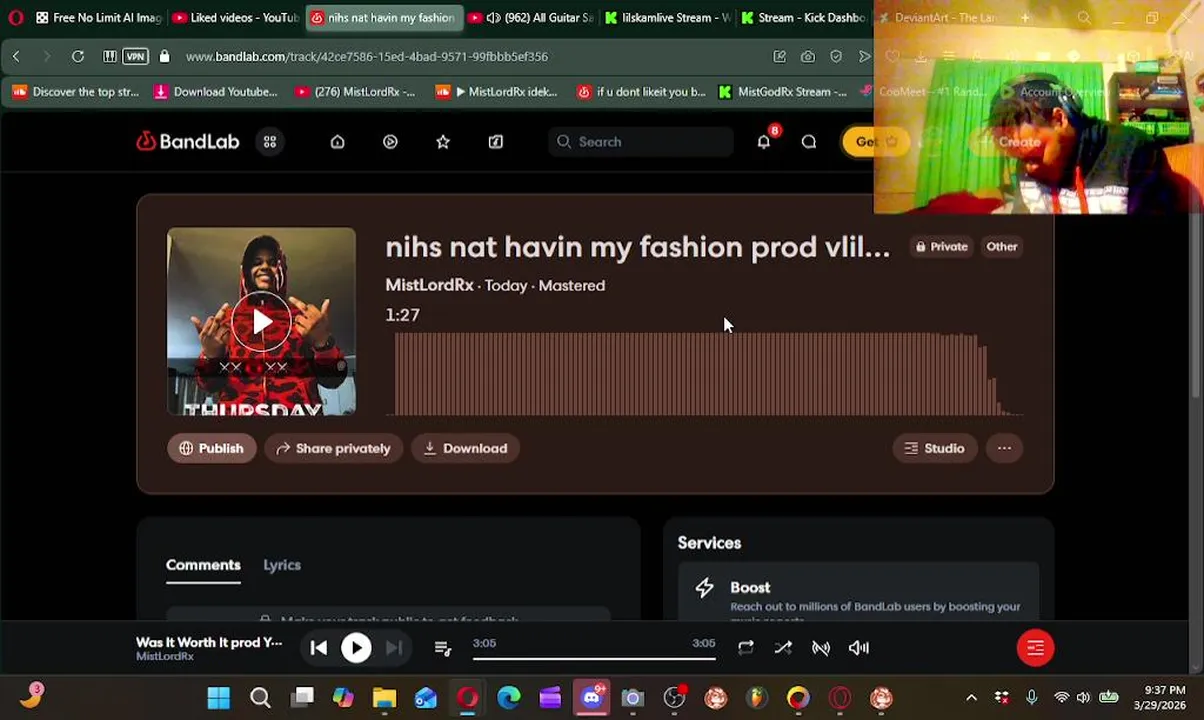
Task: Open the track more options ellipsis
Action: click(1004, 448)
